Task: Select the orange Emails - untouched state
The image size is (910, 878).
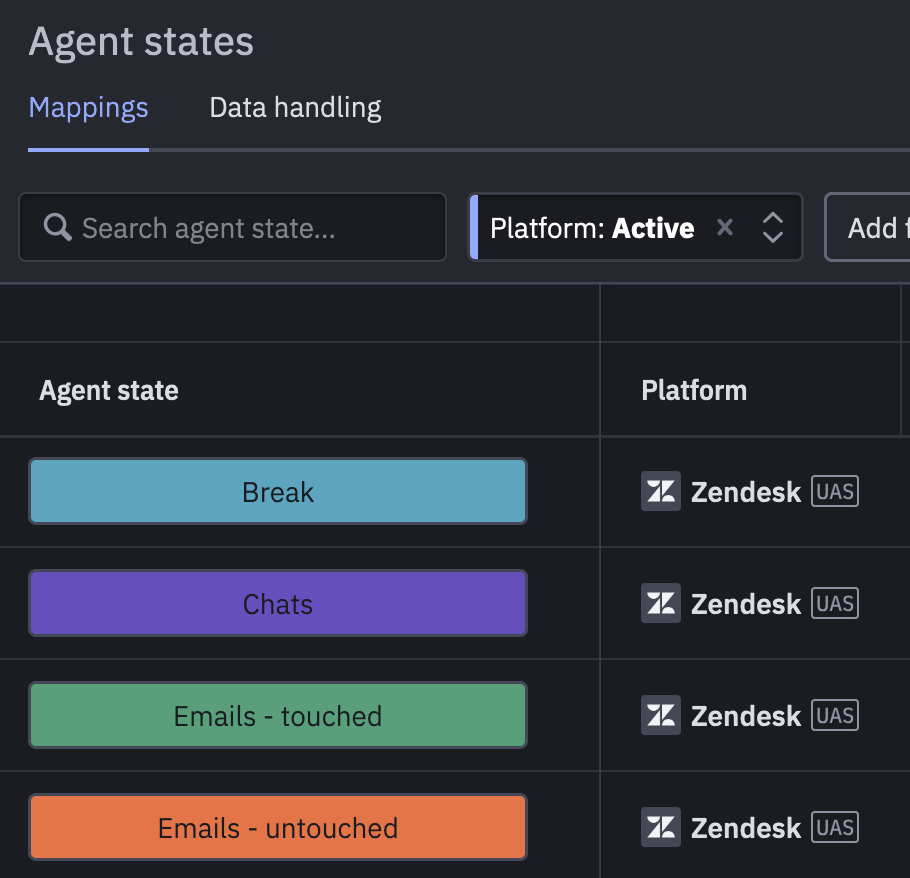Action: (278, 828)
